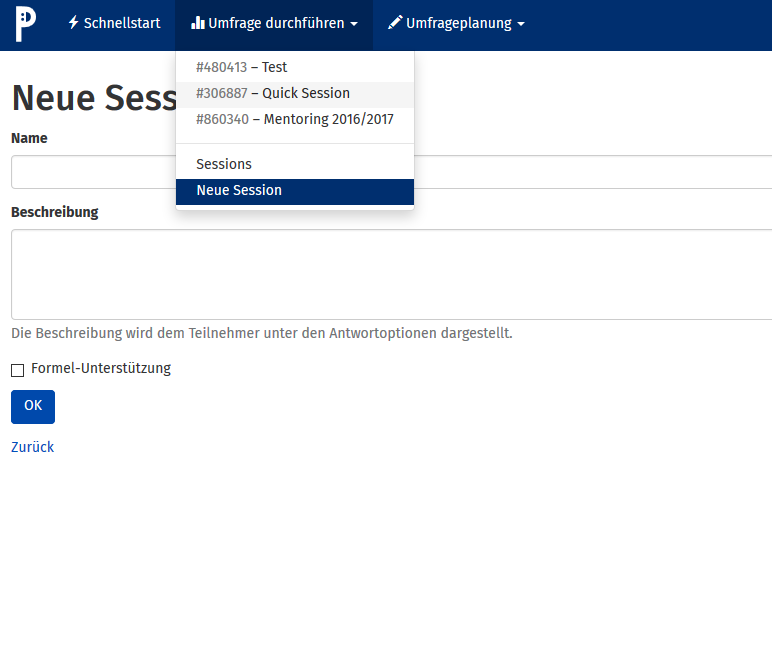
Task: Follow the Zurück link
Action: (32, 447)
